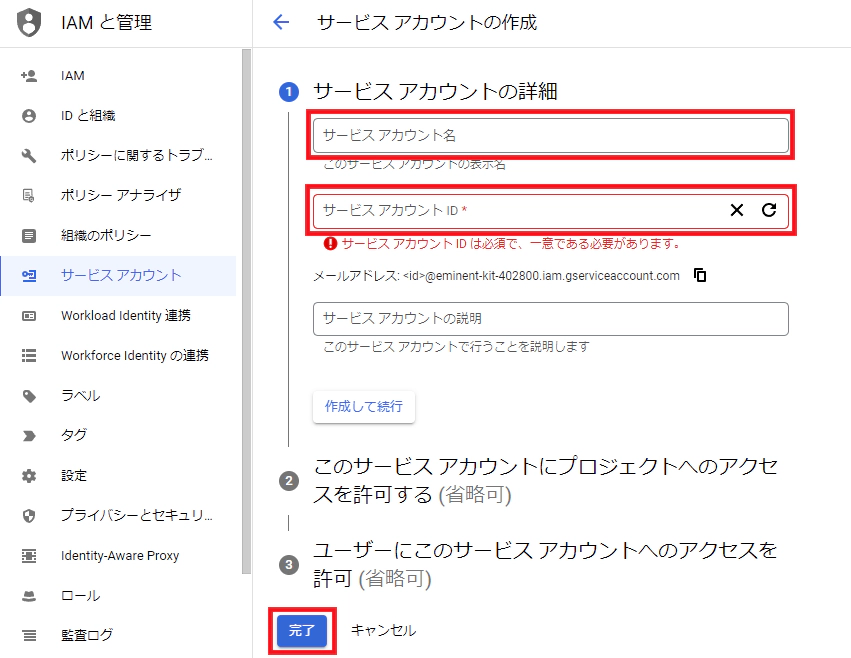Open Identity-Aware Proxy page
The image size is (851, 658).
point(118,556)
